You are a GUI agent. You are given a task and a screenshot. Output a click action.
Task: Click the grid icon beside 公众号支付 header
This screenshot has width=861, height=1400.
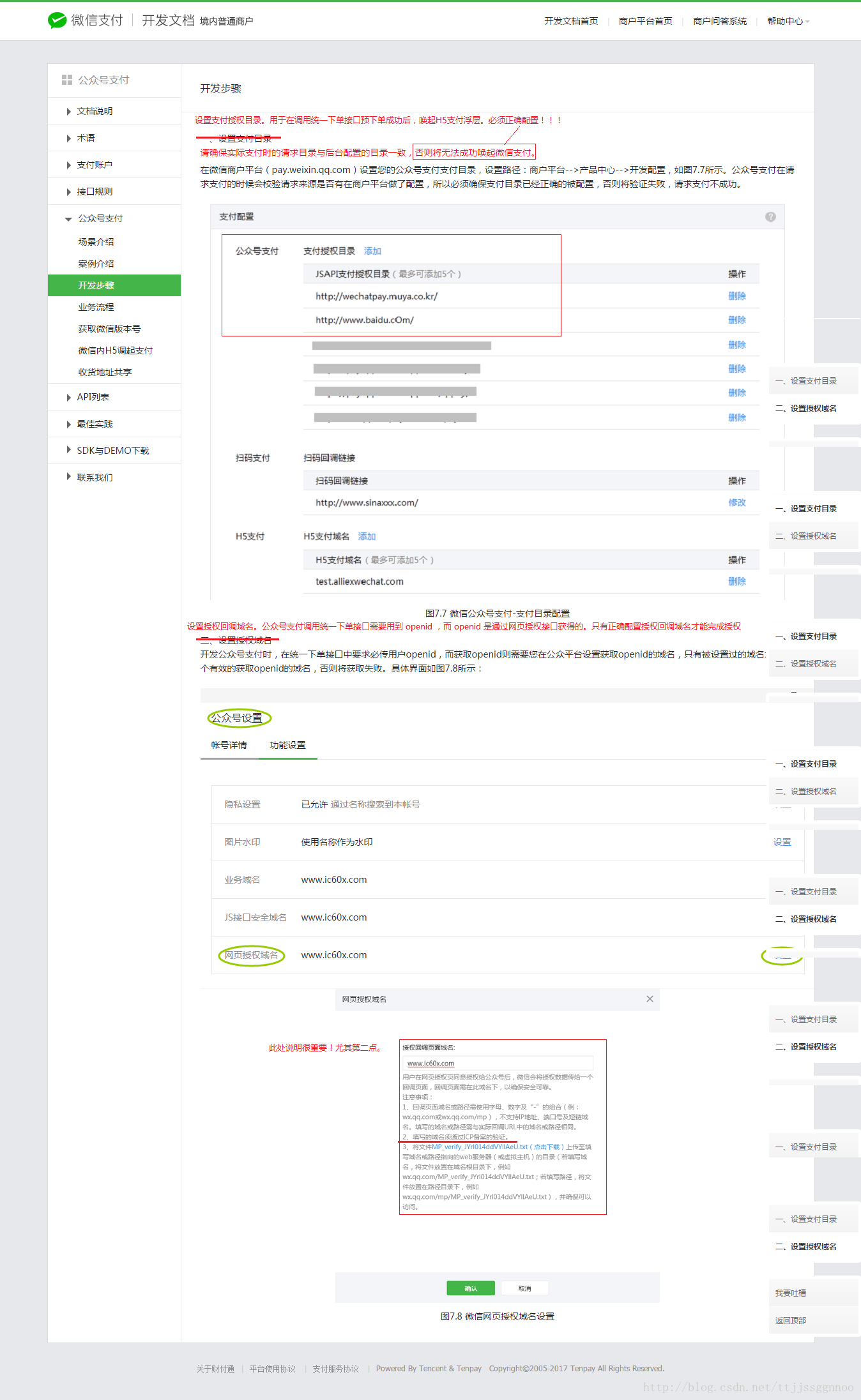click(x=67, y=80)
